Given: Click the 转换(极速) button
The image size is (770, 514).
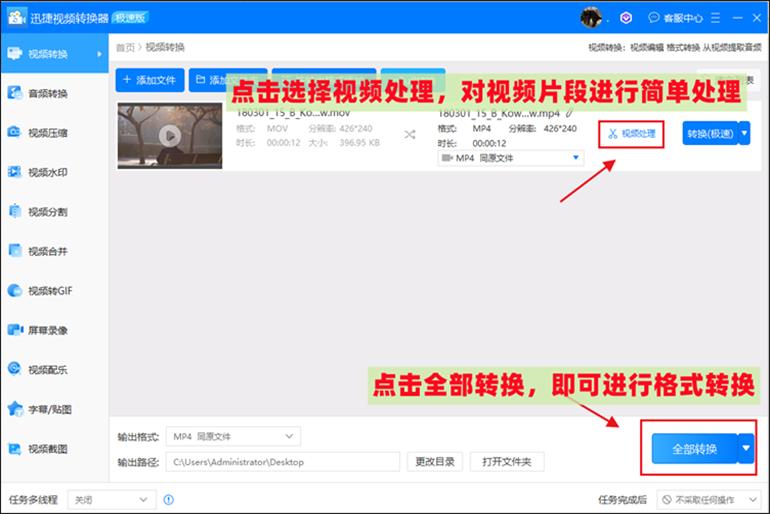Looking at the screenshot, I should (710, 134).
